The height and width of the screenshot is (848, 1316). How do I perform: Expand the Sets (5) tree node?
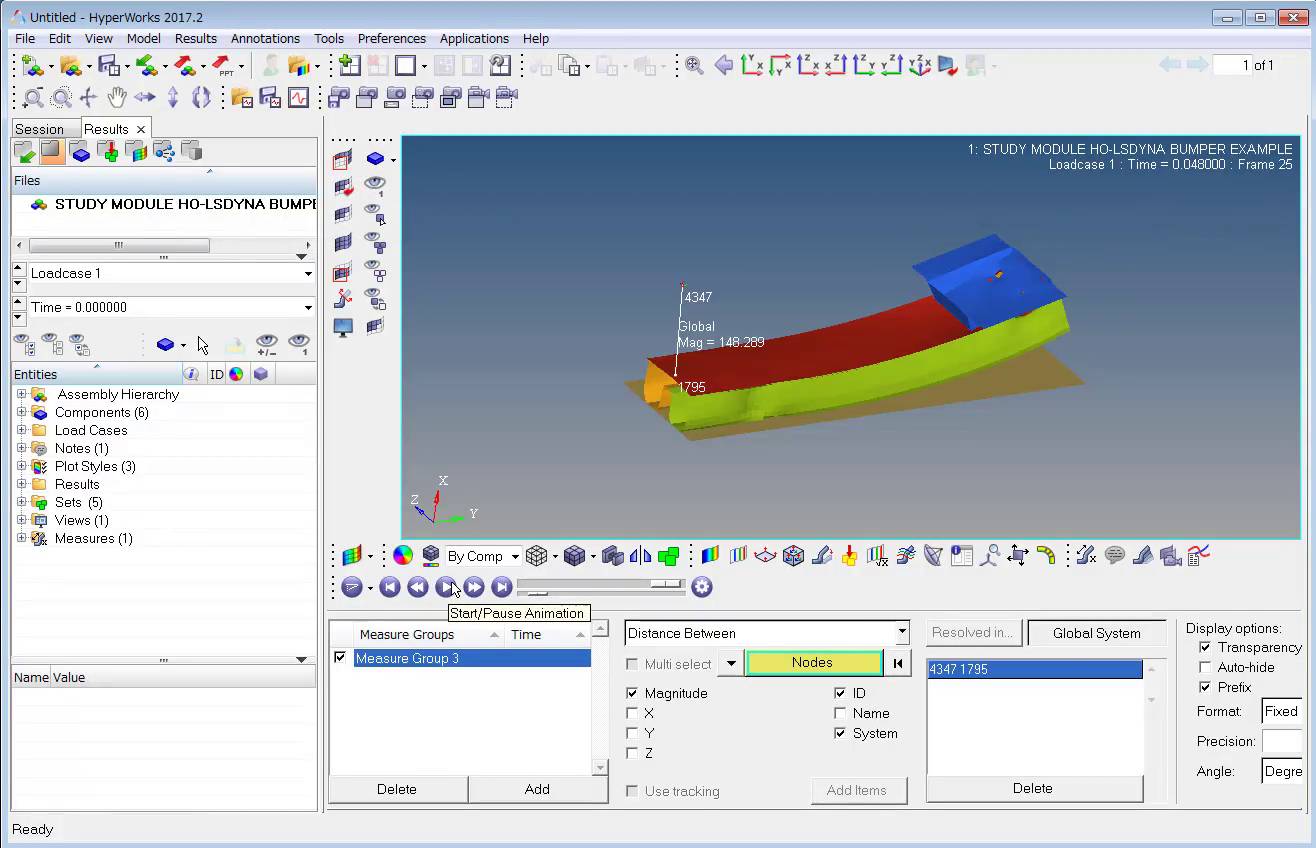[x=21, y=502]
